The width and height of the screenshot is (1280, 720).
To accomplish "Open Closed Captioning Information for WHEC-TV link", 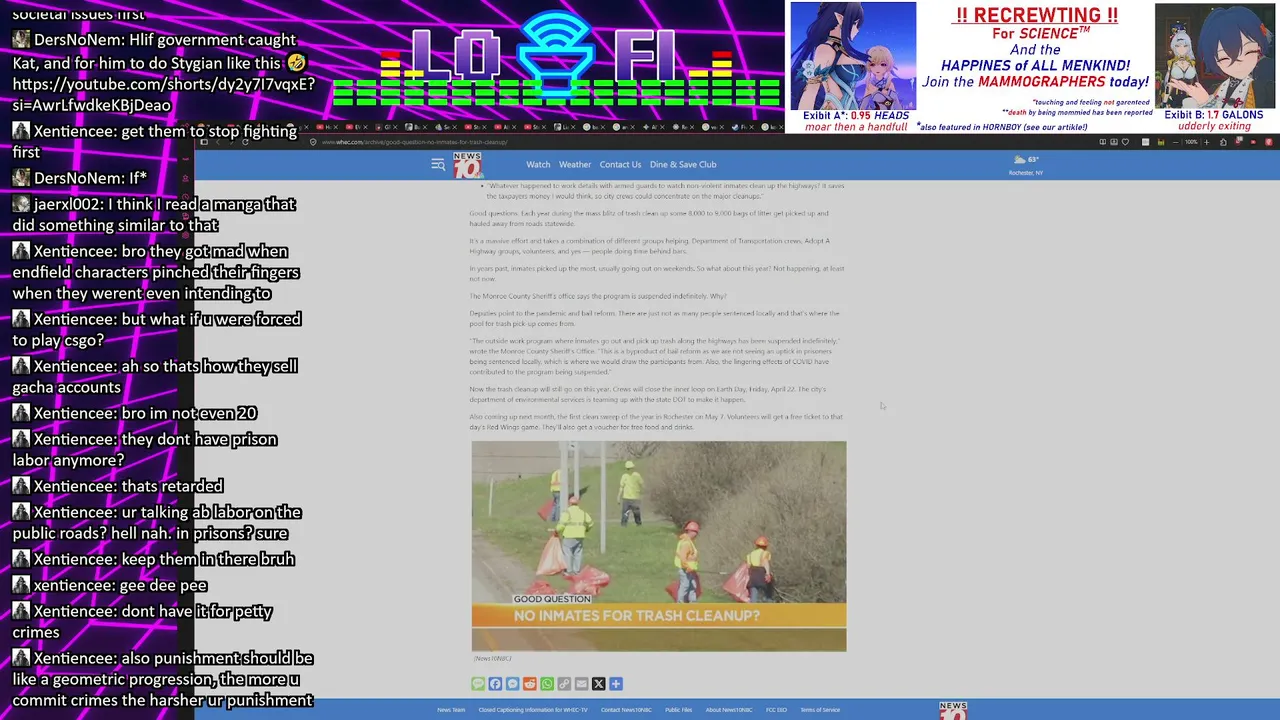I will click(x=533, y=710).
